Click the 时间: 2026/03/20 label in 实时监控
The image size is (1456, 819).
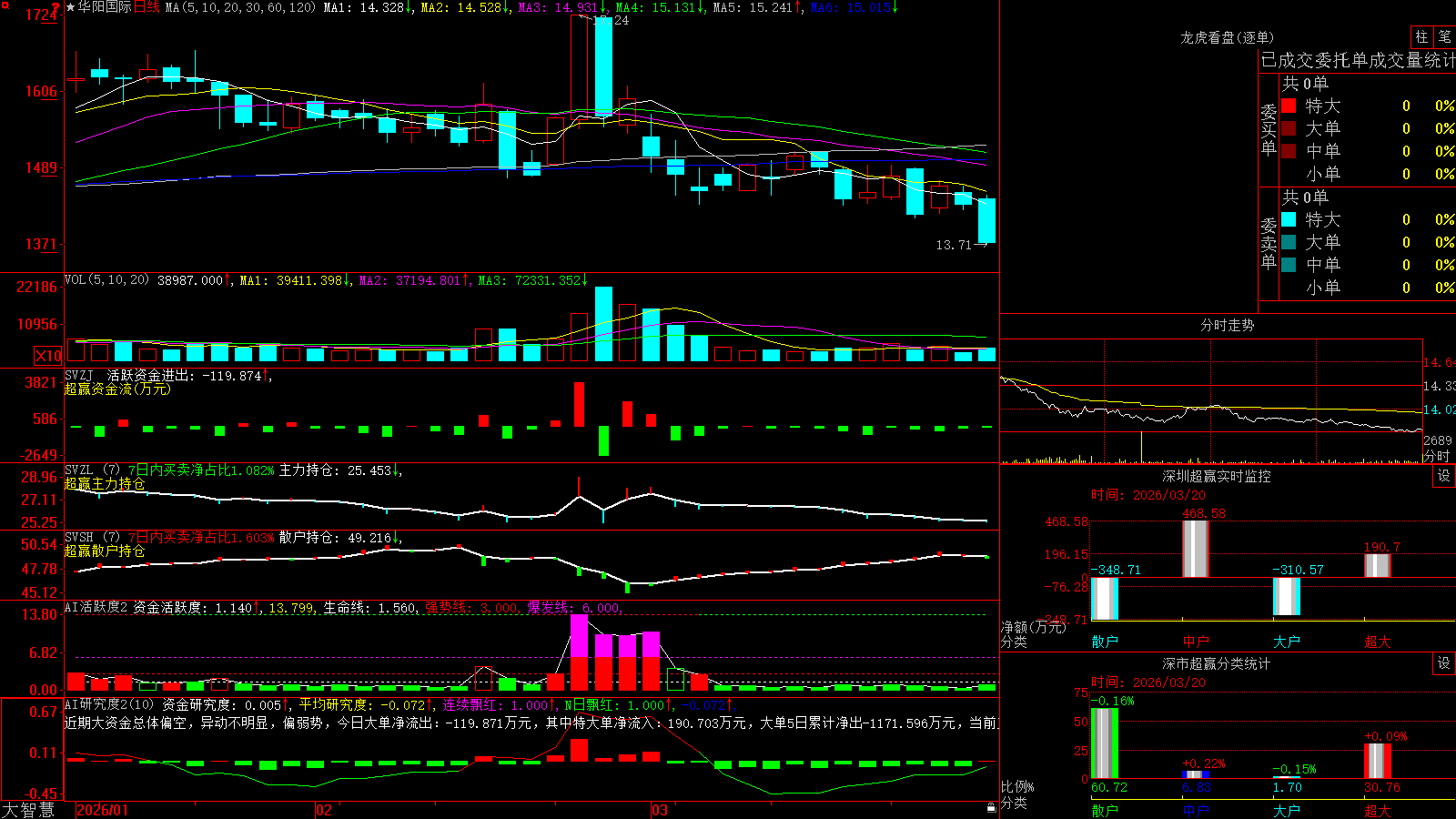click(x=1148, y=495)
